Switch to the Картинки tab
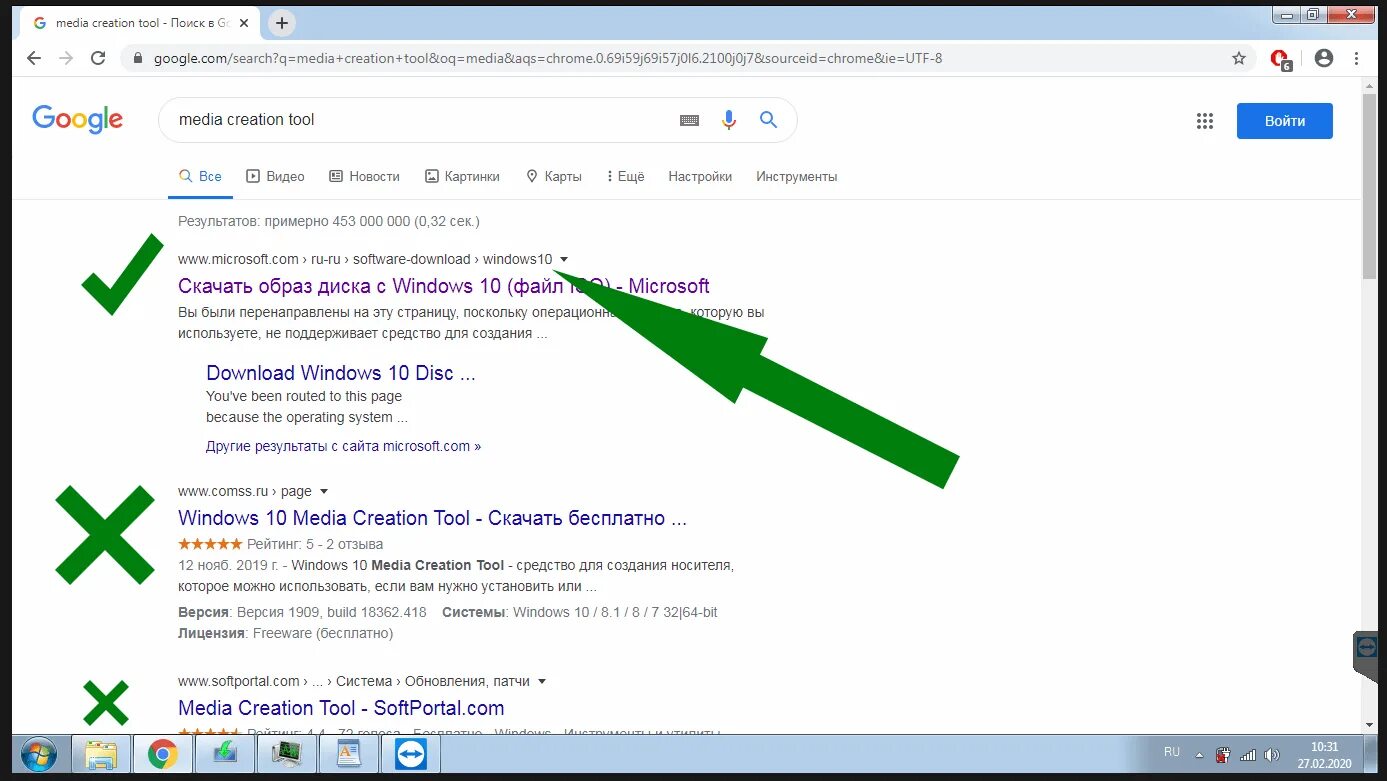1387x781 pixels. [462, 176]
